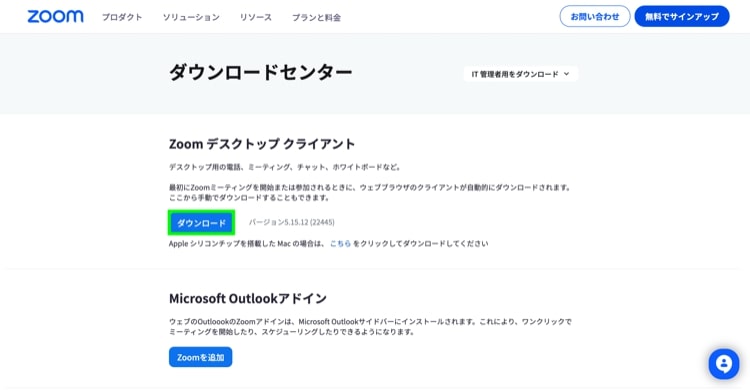The width and height of the screenshot is (750, 390).
Task: Open the chat assistant bubble icon
Action: tap(724, 364)
